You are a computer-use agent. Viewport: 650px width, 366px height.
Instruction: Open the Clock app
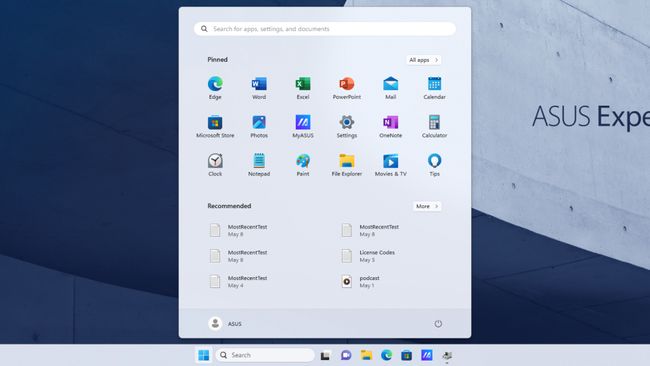click(215, 165)
